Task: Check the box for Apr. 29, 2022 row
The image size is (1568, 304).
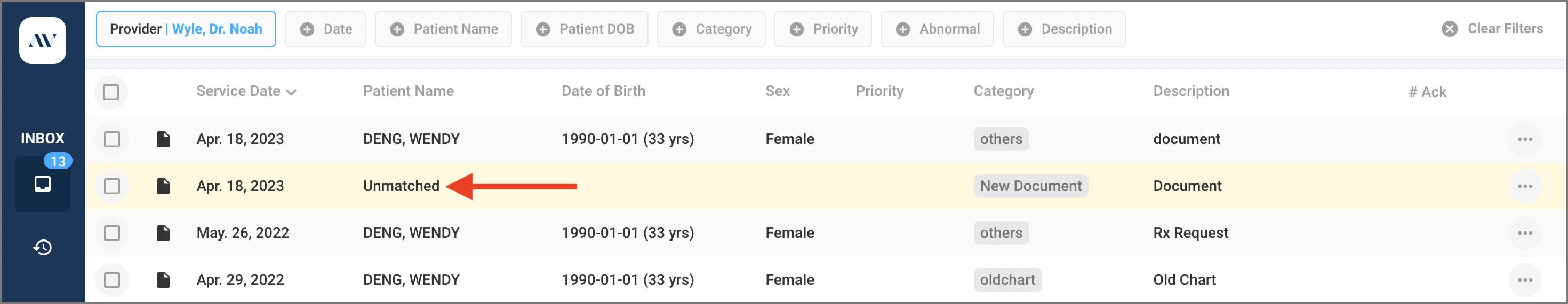Action: [111, 279]
